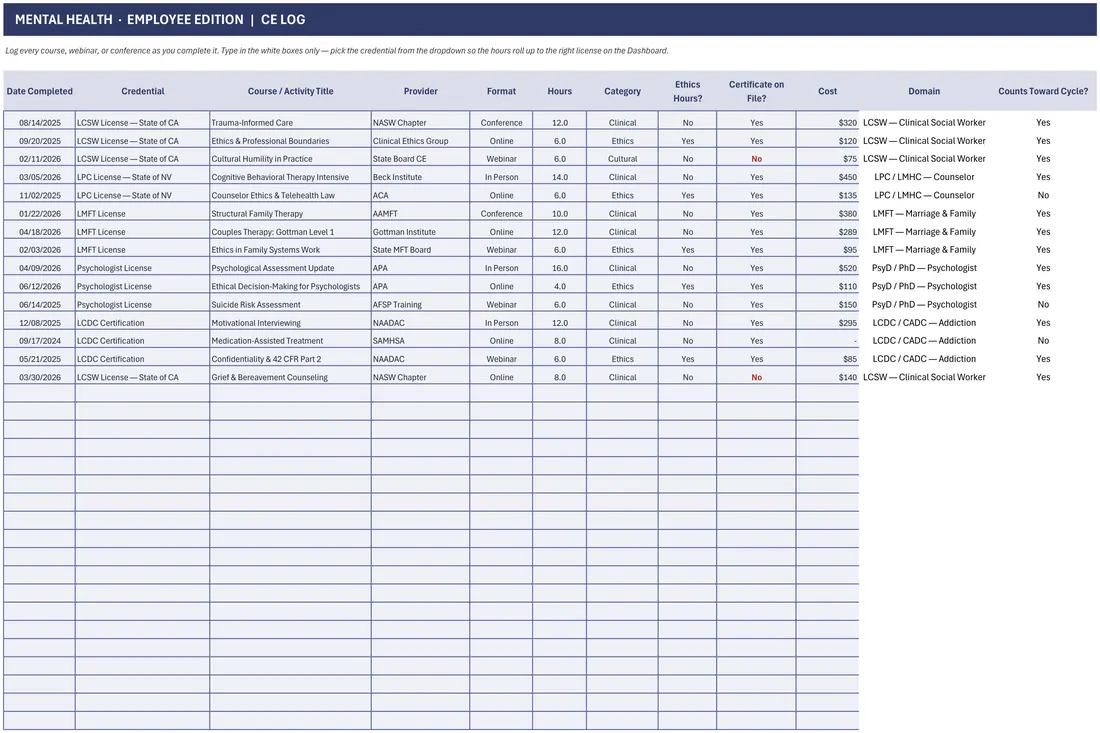Image resolution: width=1100 pixels, height=733 pixels.
Task: Click the $520 cost cell
Action: (827, 268)
